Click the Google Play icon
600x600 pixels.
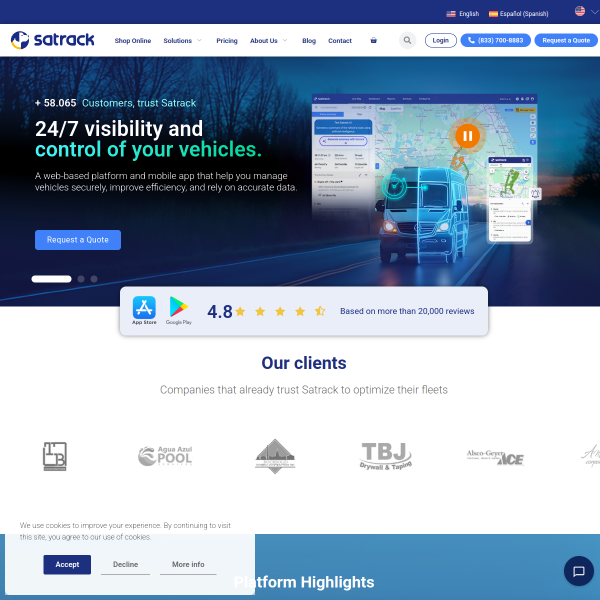179,310
